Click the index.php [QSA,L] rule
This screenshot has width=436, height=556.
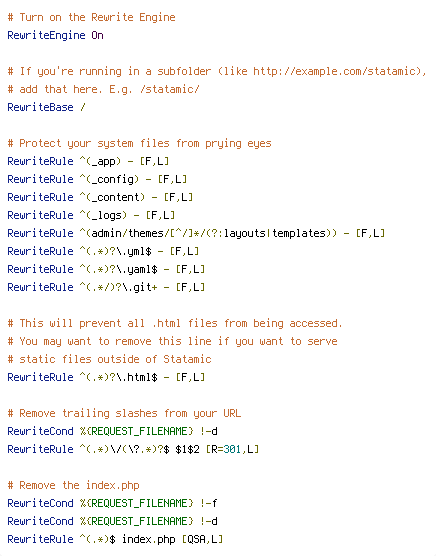pyautogui.click(x=115, y=539)
